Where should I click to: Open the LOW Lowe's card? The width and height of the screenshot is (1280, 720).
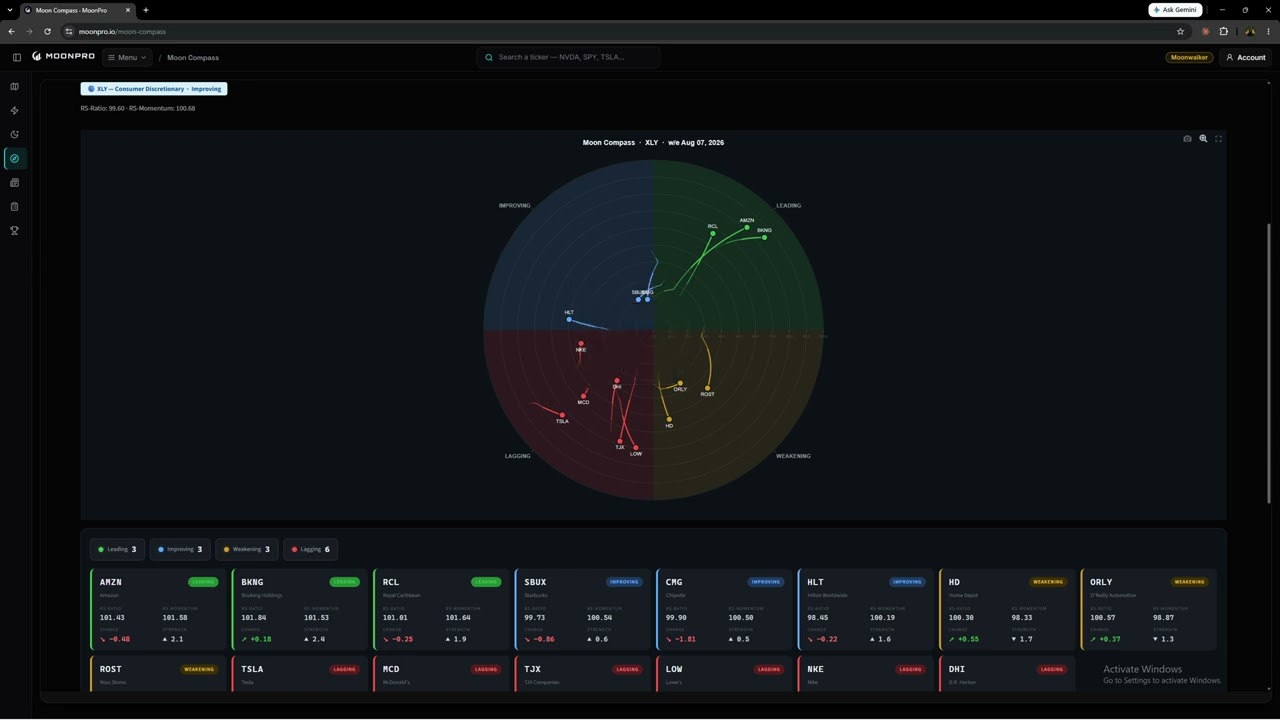[x=722, y=674]
